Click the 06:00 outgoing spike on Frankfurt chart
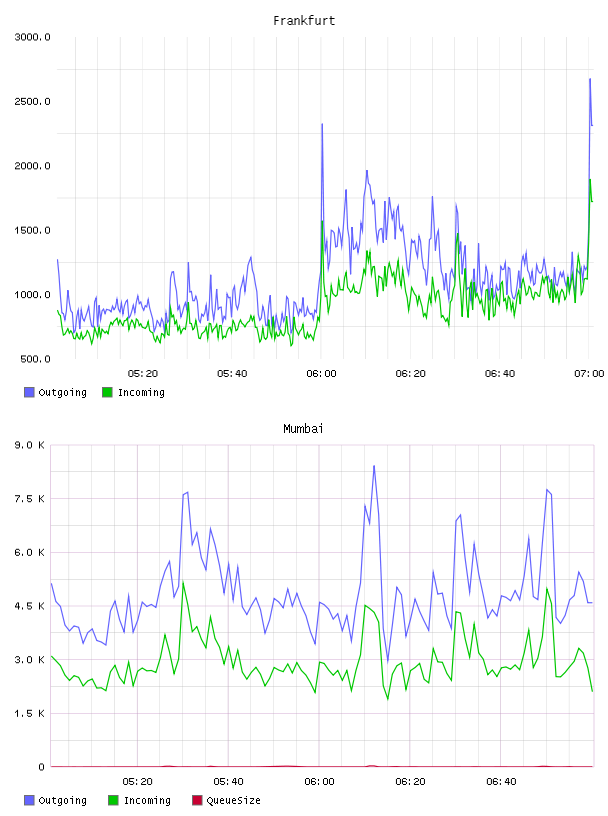The width and height of the screenshot is (608, 816). click(322, 125)
